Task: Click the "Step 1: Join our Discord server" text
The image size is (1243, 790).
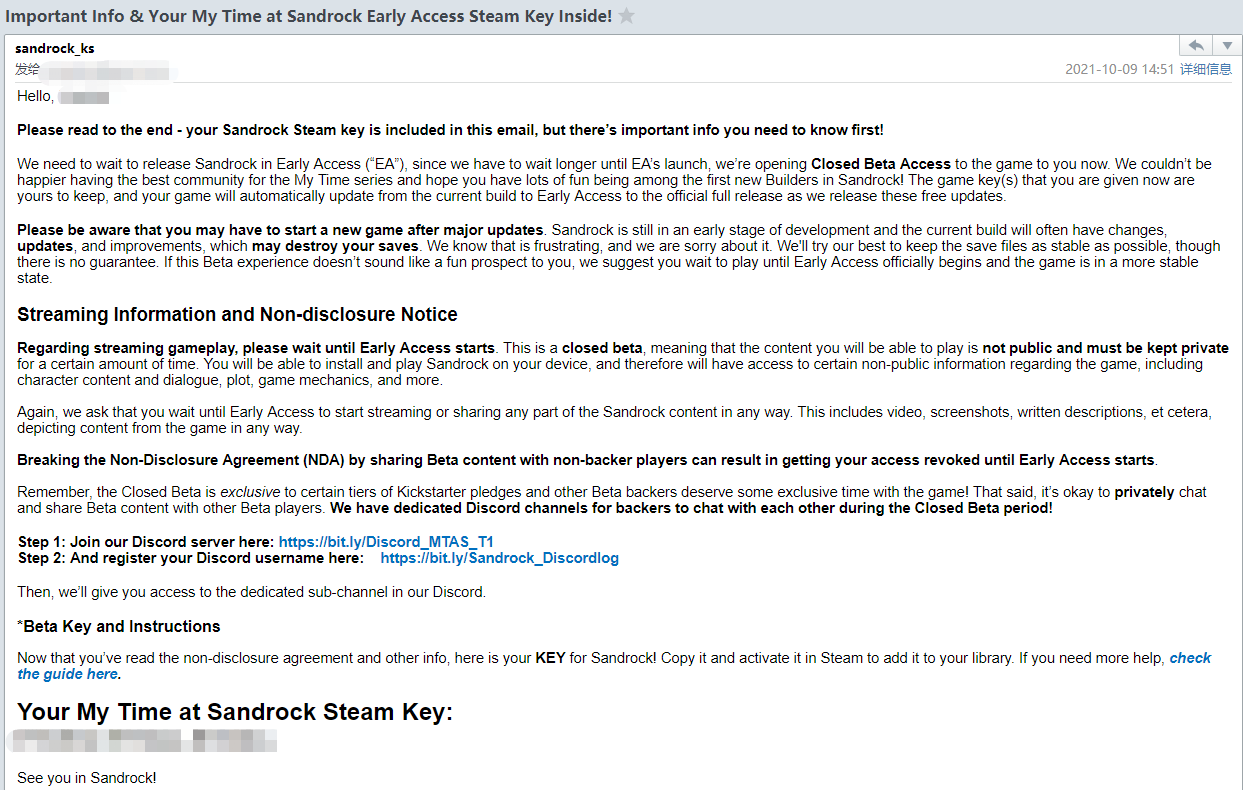Action: [x=146, y=542]
